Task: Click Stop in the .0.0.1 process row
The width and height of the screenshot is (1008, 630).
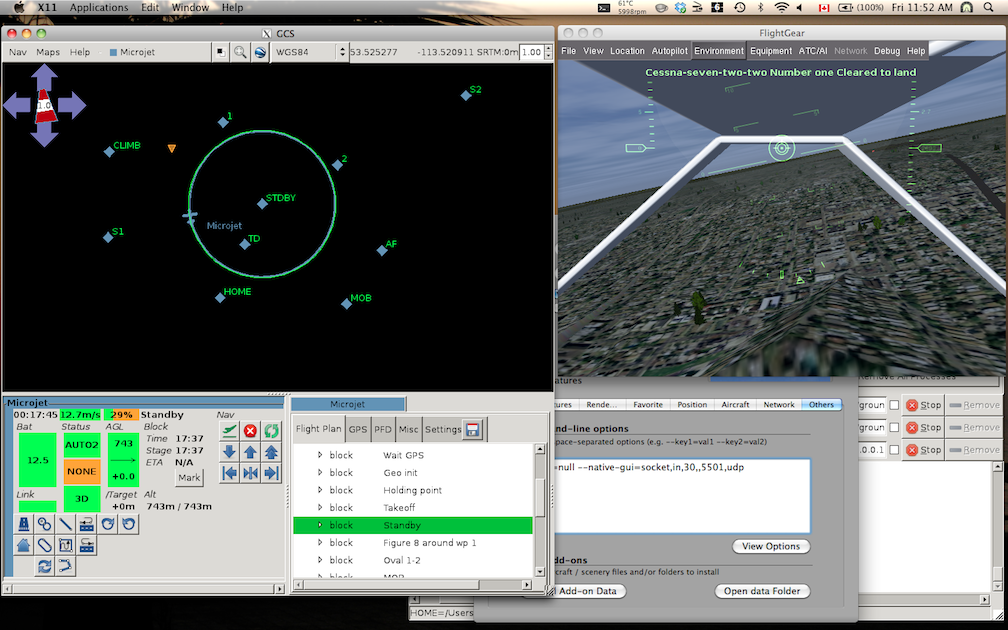Action: 923,450
